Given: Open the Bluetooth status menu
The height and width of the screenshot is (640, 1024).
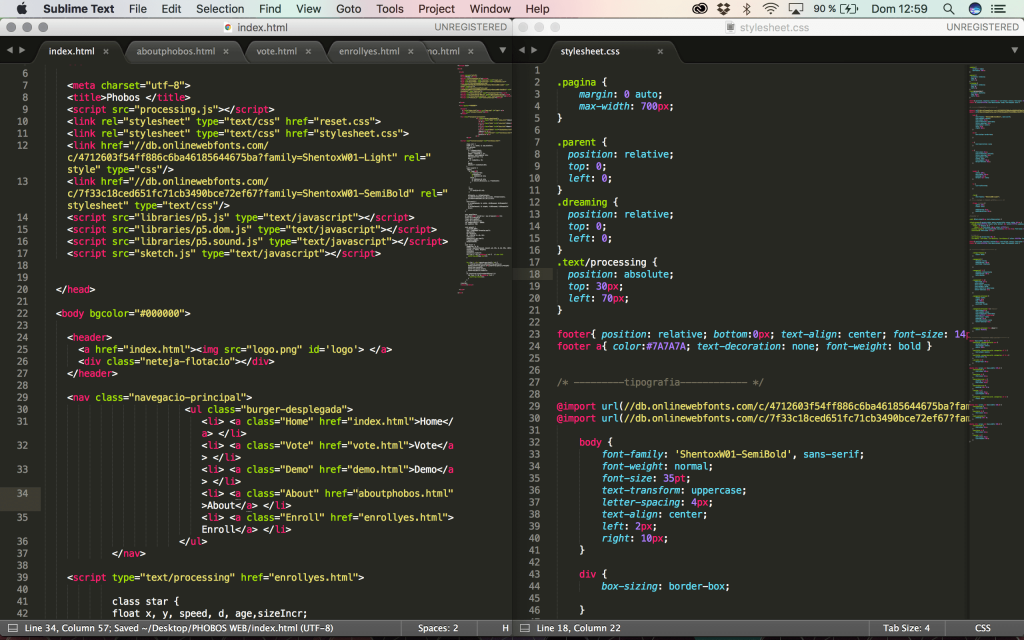Looking at the screenshot, I should (746, 8).
